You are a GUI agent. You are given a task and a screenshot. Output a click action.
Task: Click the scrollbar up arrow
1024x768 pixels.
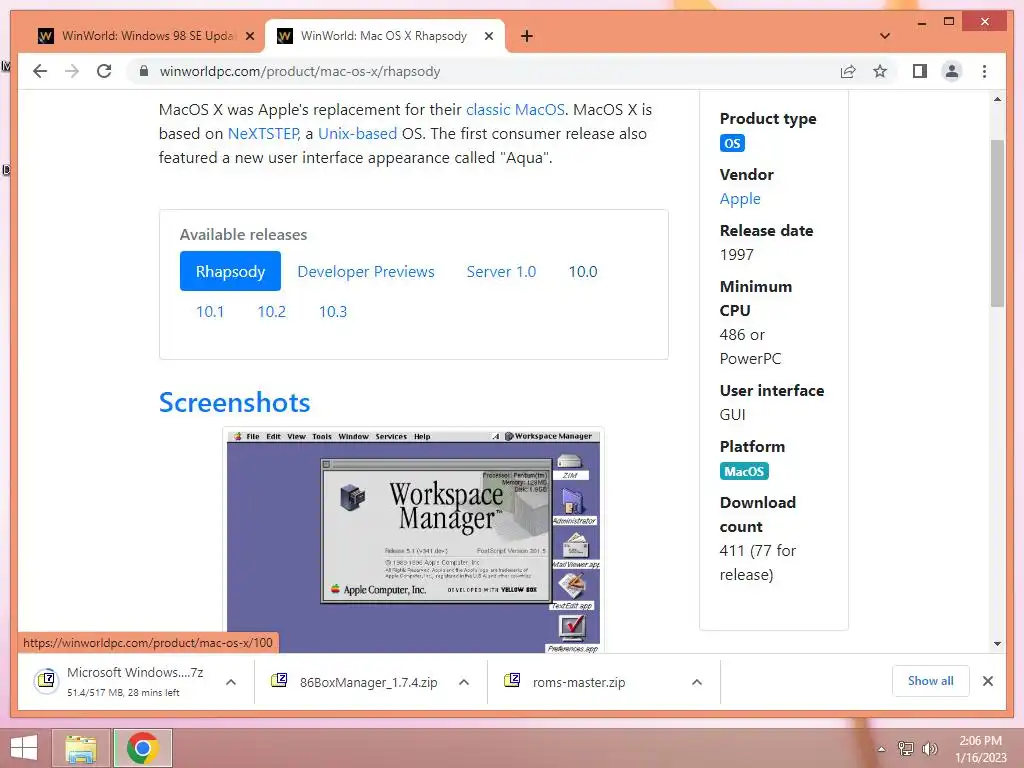click(x=997, y=99)
